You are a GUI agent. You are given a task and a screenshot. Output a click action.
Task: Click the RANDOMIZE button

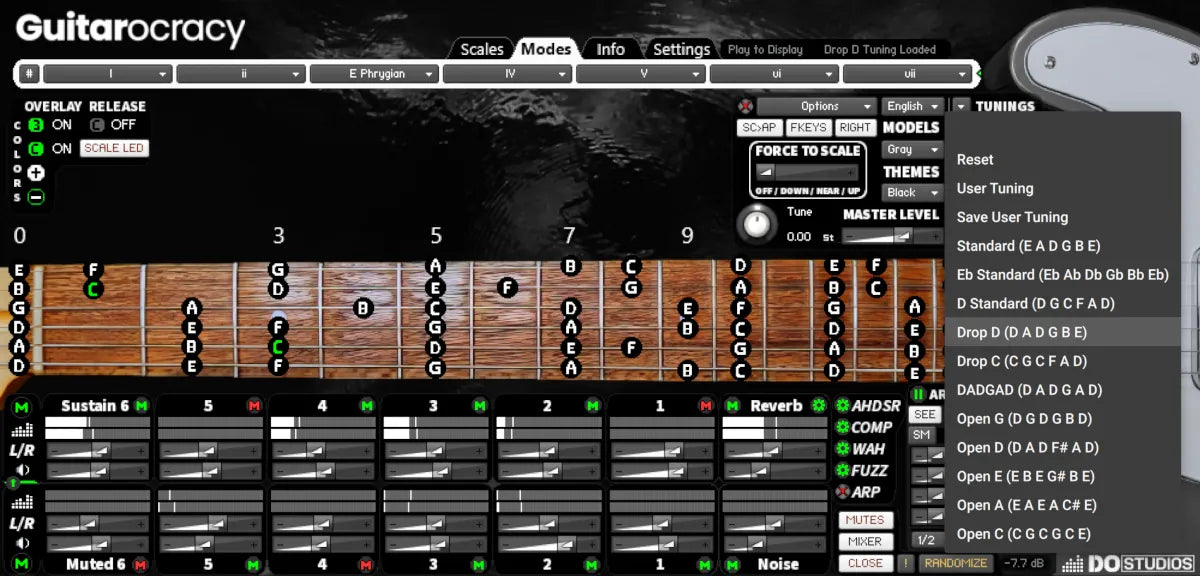956,563
